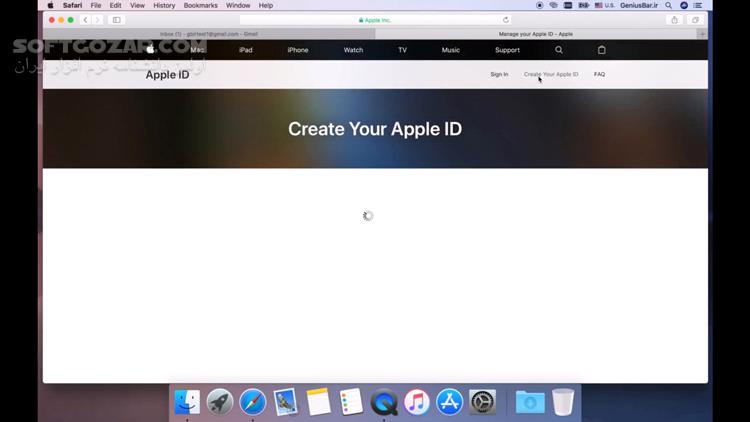The width and height of the screenshot is (750, 422).
Task: Reload the page with the refresh icon
Action: [x=506, y=20]
